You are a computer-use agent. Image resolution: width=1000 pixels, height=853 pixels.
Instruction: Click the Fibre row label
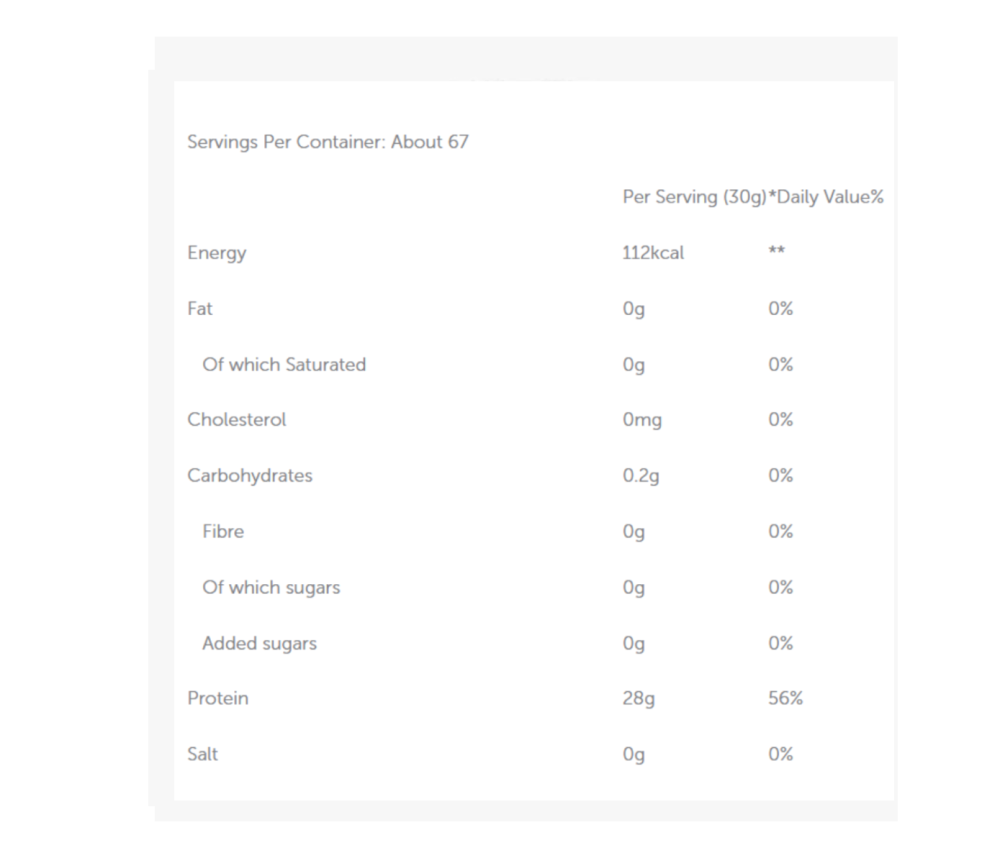point(223,532)
